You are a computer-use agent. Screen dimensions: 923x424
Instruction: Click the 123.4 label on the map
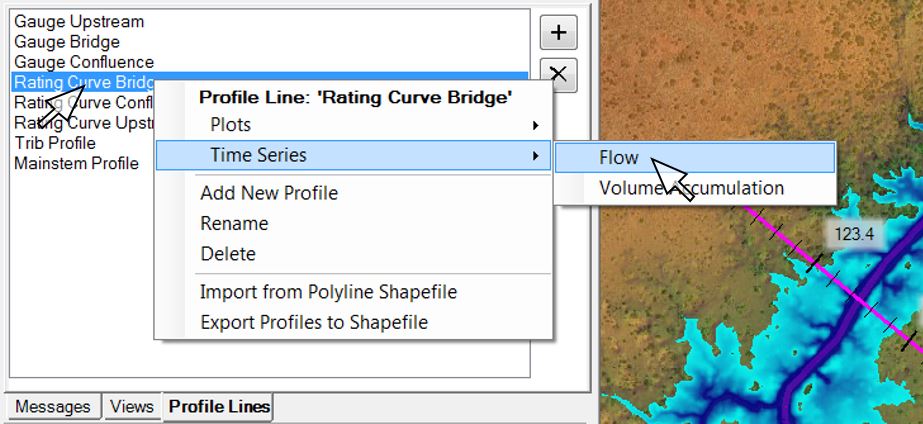854,234
